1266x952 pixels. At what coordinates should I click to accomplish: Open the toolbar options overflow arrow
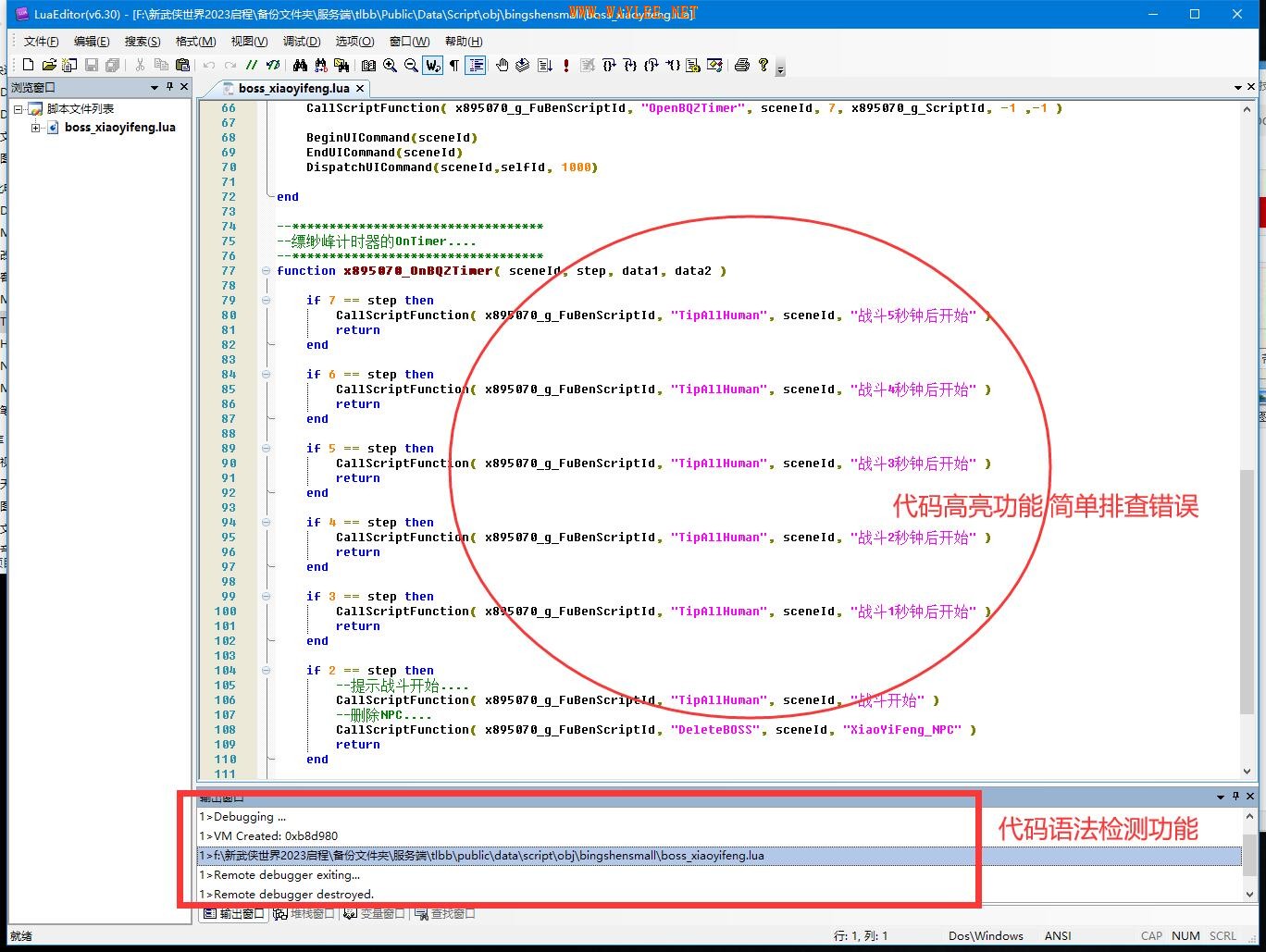pyautogui.click(x=781, y=68)
